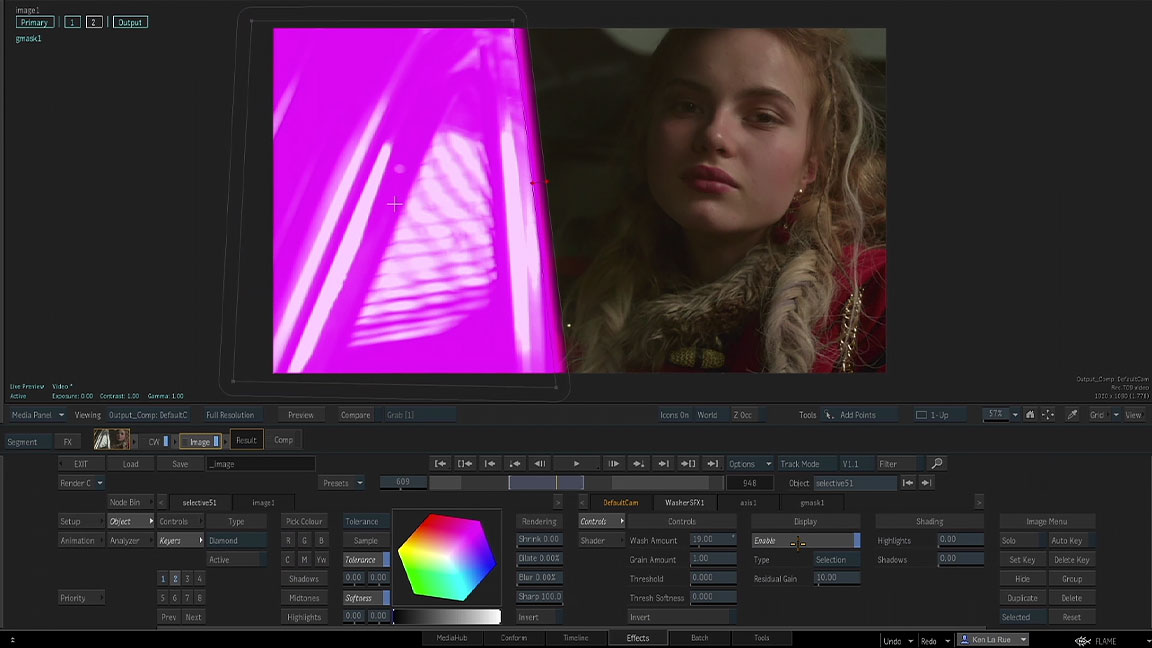Open the zoom 57% dropdown arrow
Image resolution: width=1152 pixels, height=648 pixels.
tap(1015, 415)
